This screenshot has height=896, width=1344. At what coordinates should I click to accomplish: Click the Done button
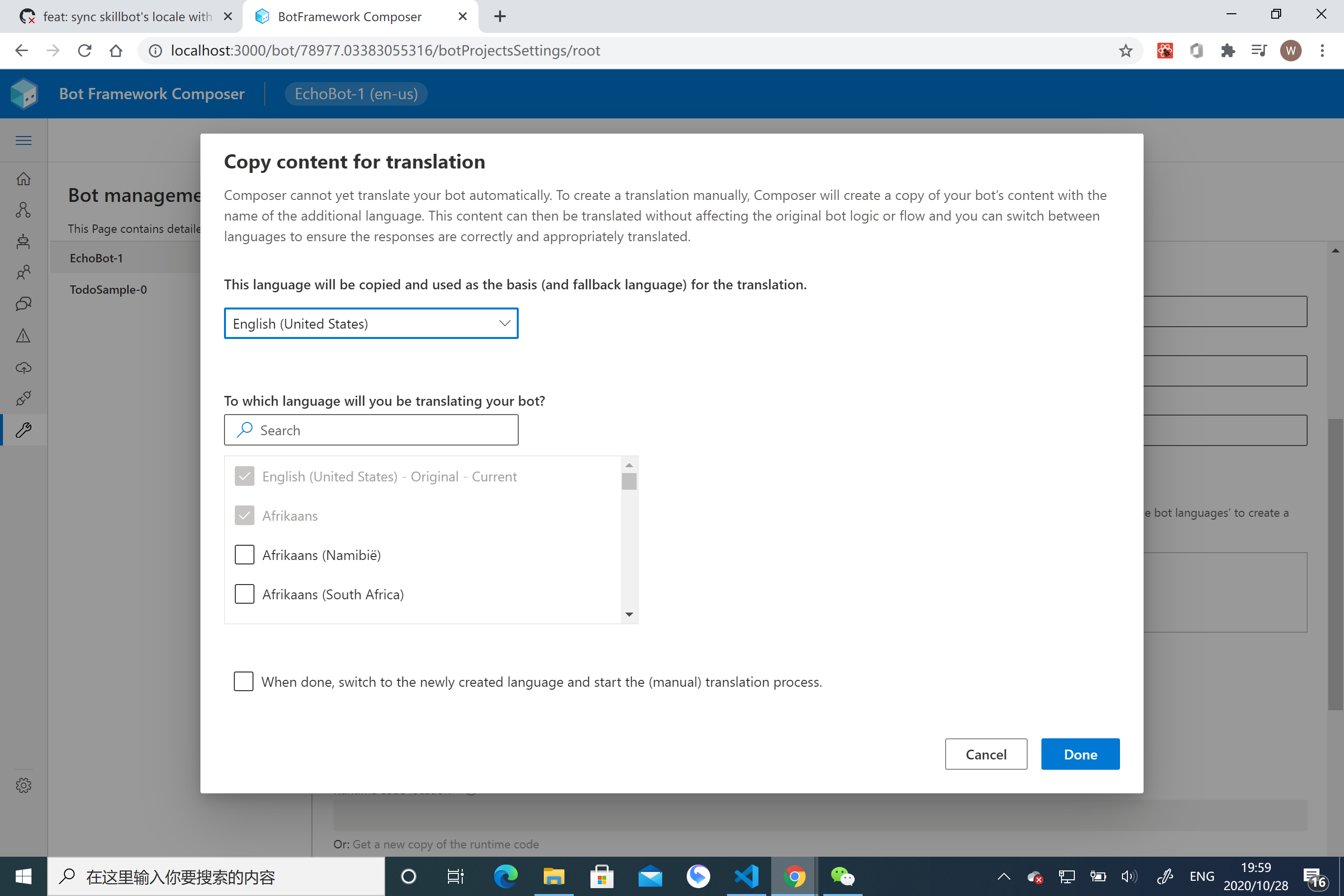[1080, 755]
